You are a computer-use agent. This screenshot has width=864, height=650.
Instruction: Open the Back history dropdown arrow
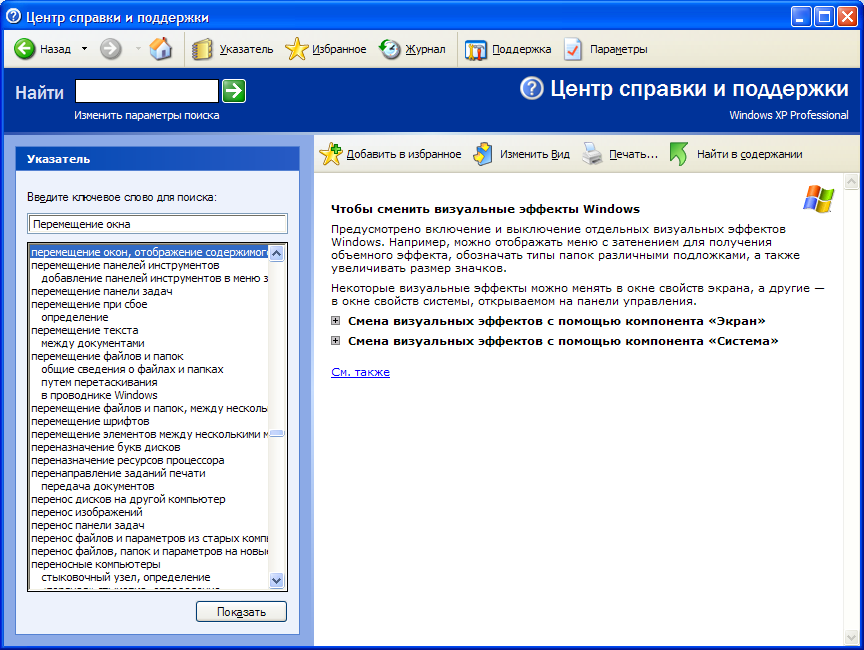(84, 48)
